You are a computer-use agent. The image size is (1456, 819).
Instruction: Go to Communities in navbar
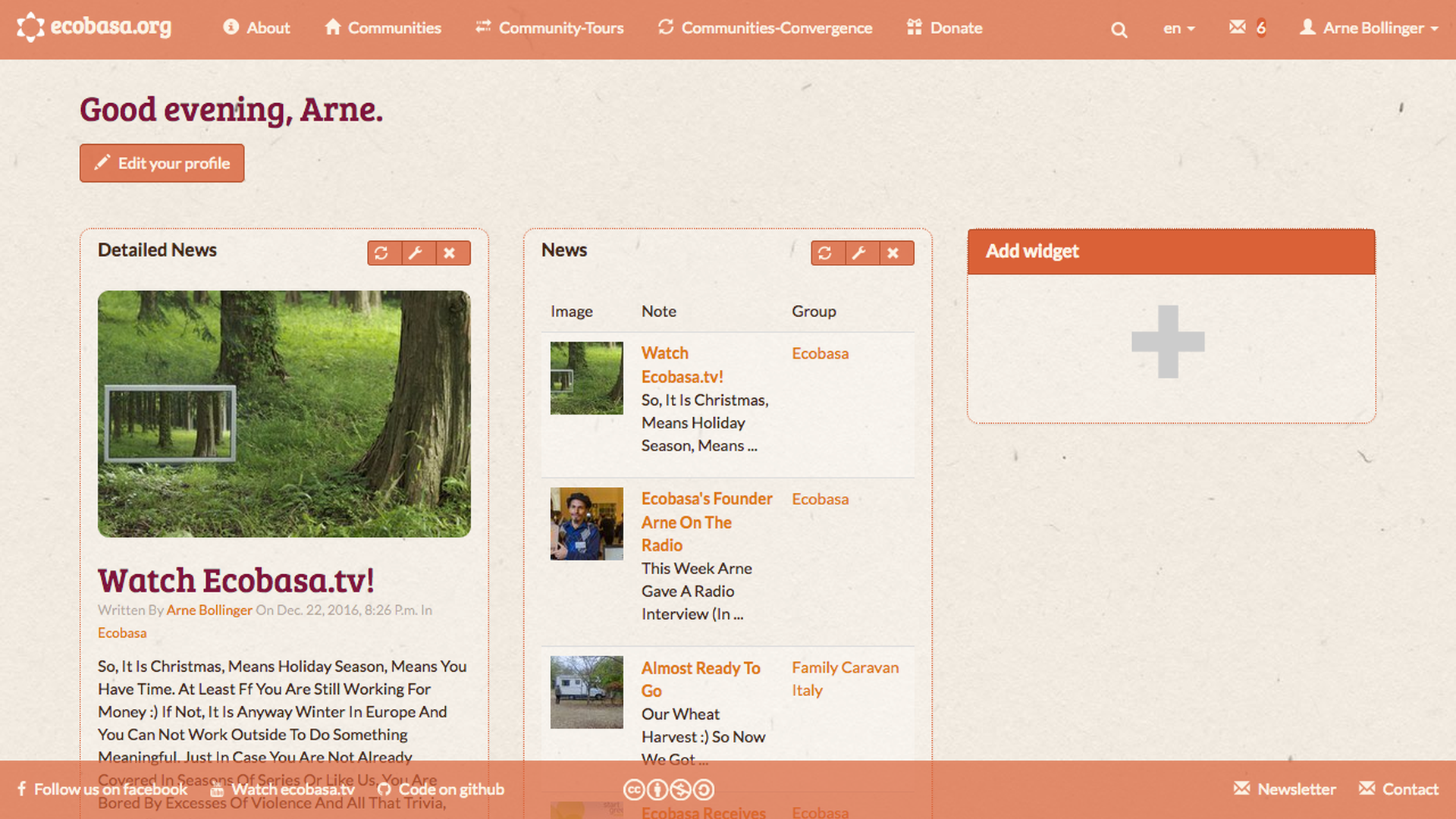pyautogui.click(x=383, y=28)
